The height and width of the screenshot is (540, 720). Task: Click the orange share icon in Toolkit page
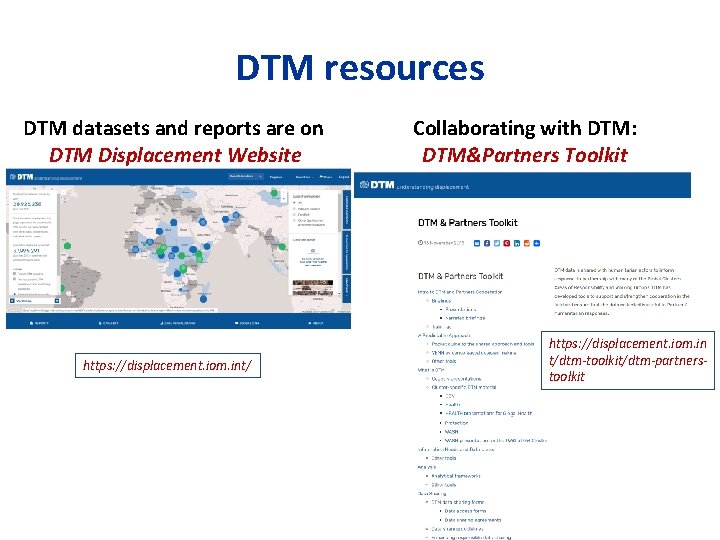527,243
